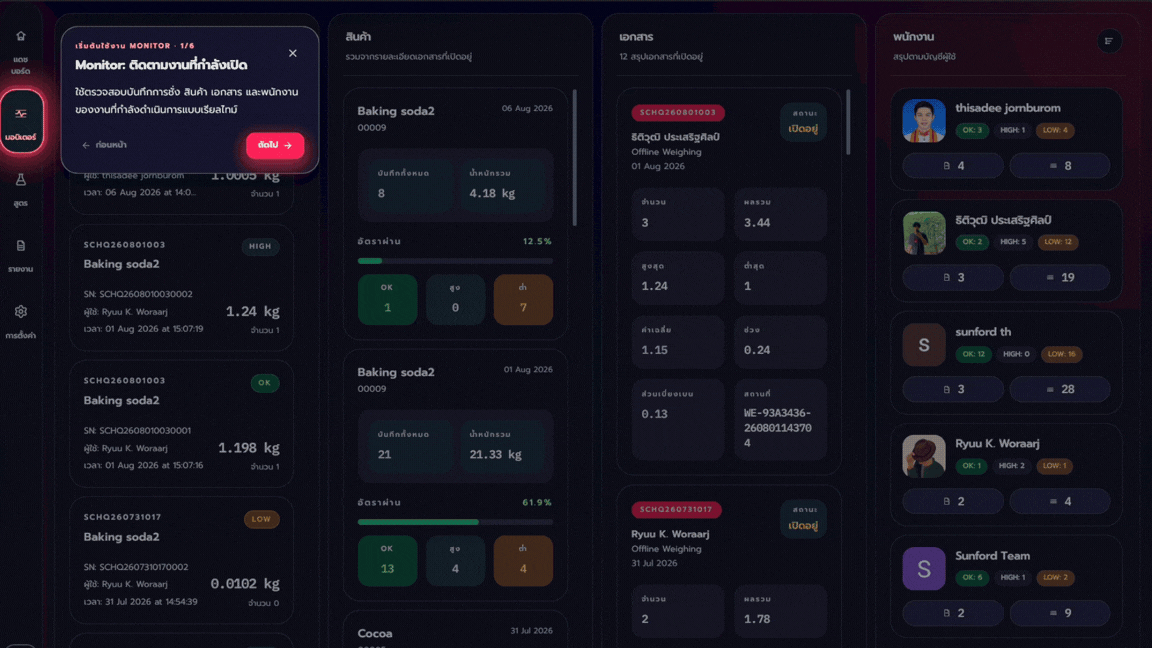Click the sum 1.78 cell in SCHQ260731017
Screen dimensions: 1152x648
tap(780, 611)
